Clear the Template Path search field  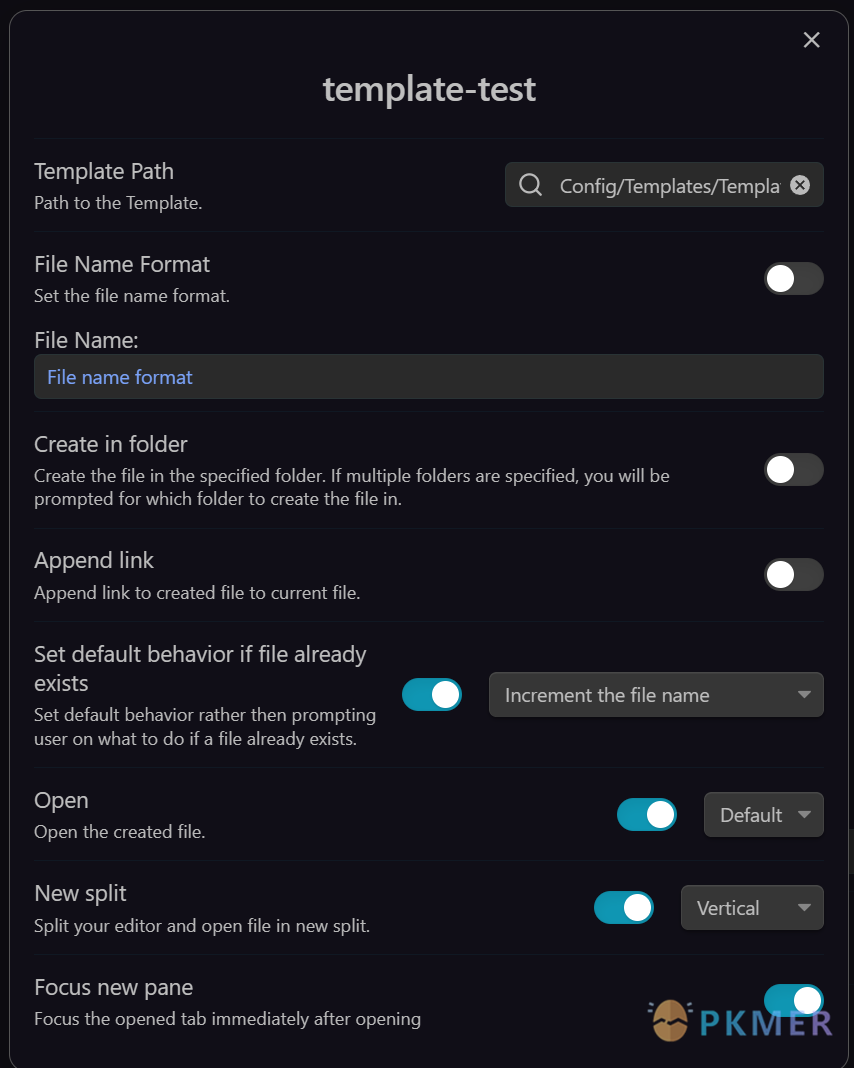click(800, 185)
